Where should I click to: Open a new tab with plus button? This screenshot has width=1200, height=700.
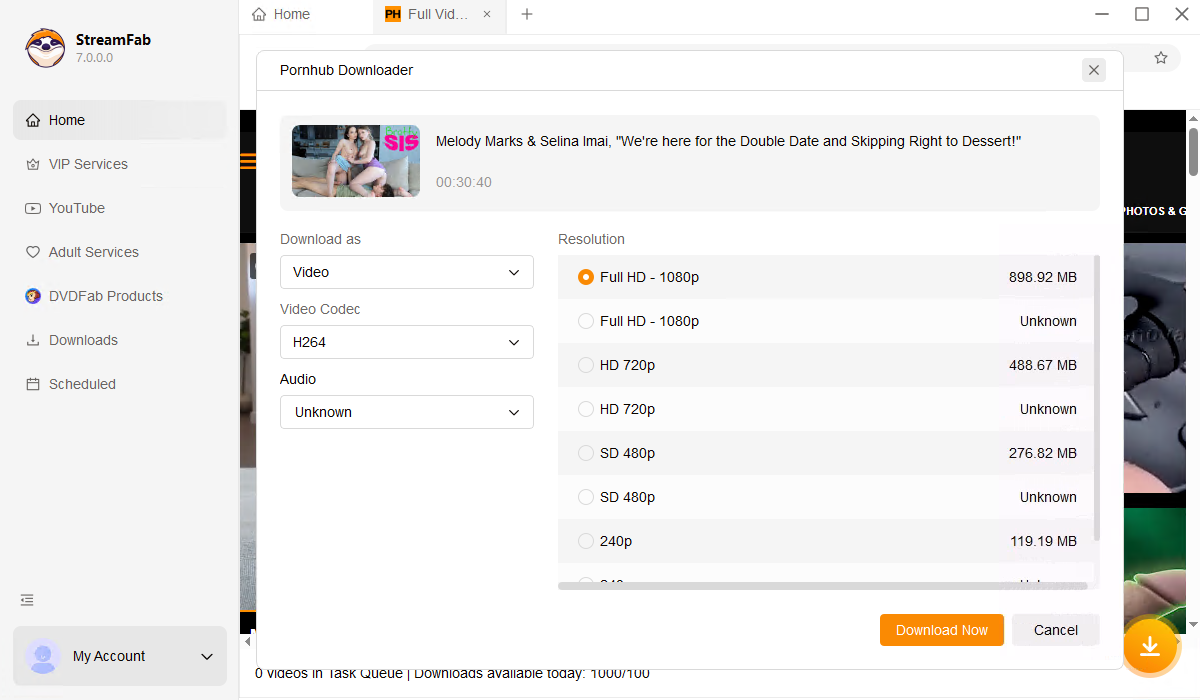(x=527, y=14)
